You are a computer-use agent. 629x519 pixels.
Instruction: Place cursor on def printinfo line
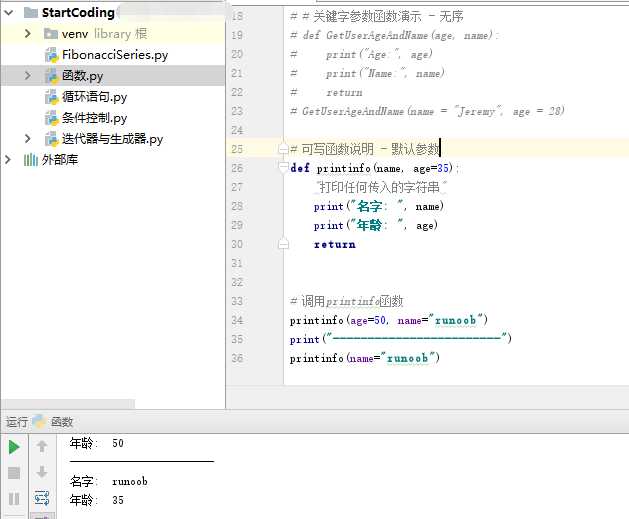pos(374,168)
